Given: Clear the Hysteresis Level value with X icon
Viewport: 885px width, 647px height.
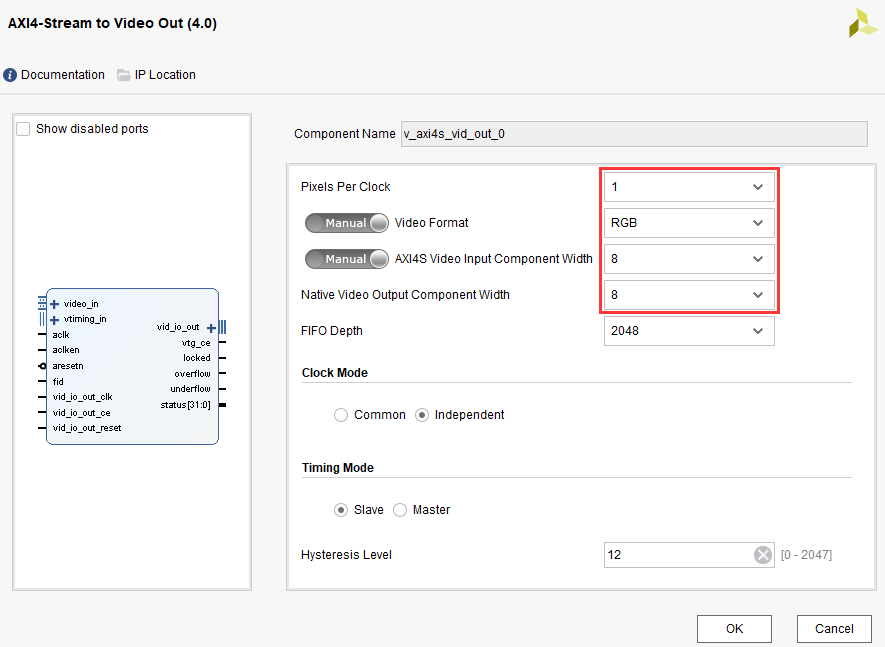Looking at the screenshot, I should (x=763, y=554).
